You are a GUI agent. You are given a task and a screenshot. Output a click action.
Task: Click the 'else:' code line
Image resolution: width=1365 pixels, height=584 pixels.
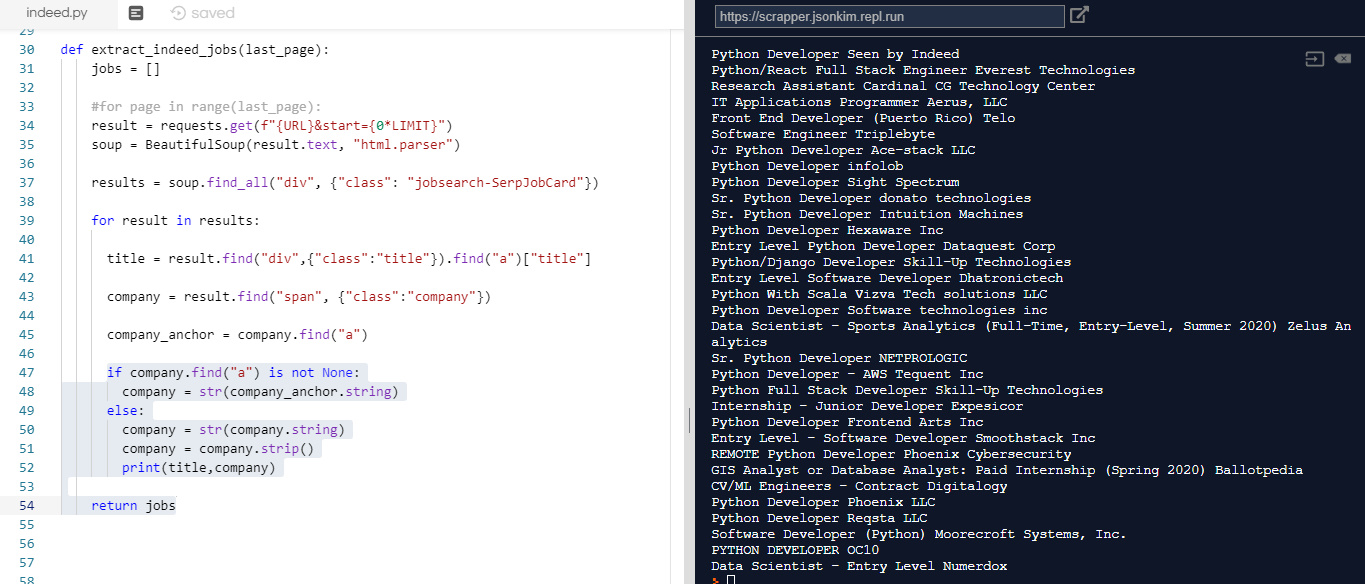click(x=126, y=411)
